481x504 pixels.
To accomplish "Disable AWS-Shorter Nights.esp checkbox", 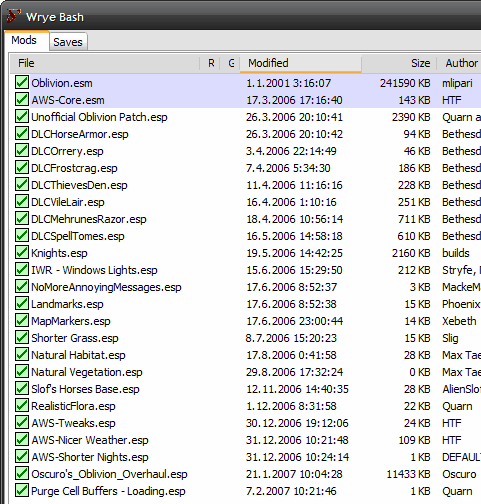I will click(x=22, y=456).
